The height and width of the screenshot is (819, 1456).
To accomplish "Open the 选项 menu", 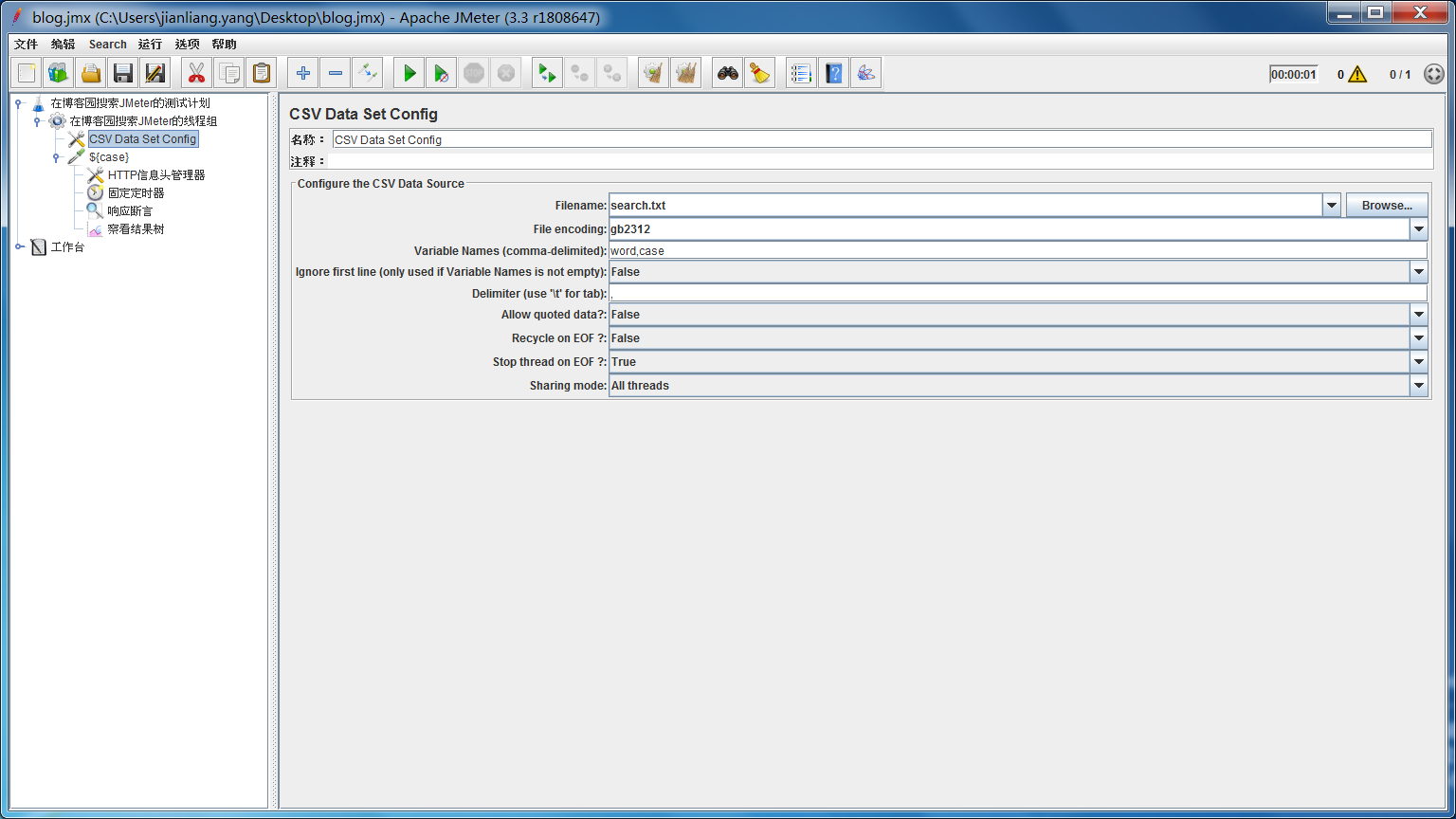I will coord(188,45).
